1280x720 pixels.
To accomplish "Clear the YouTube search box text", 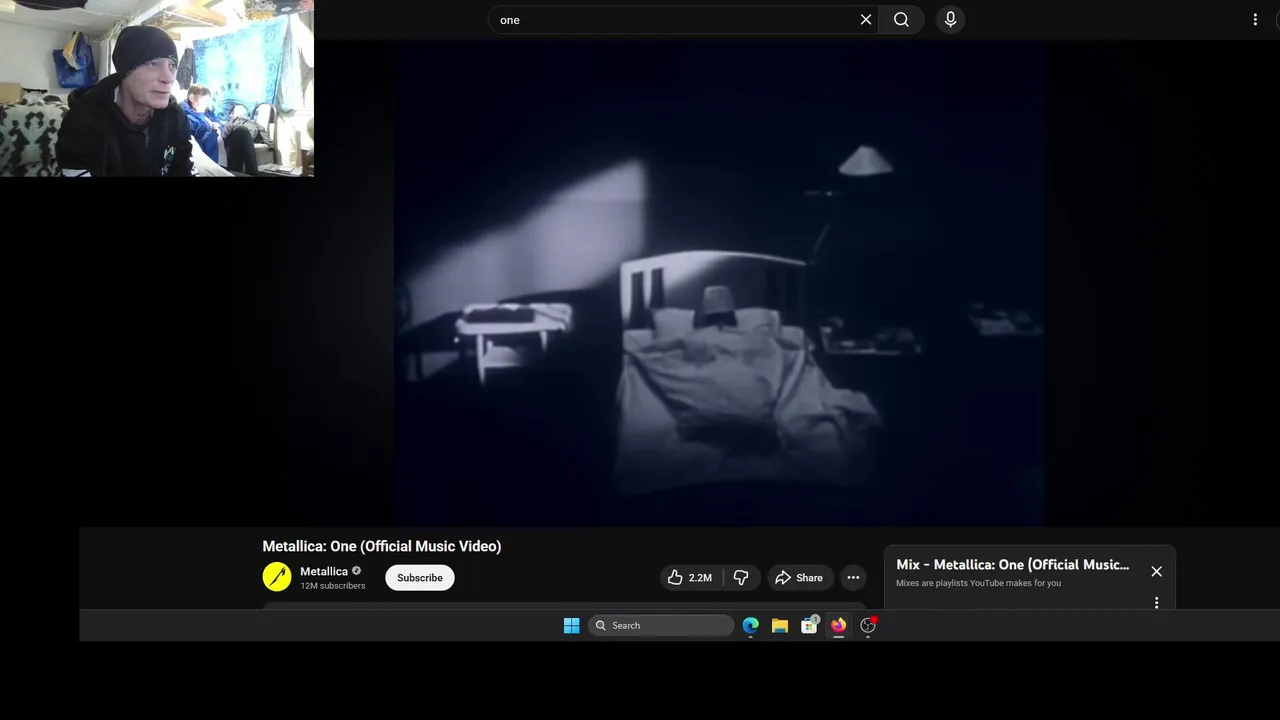I will click(x=866, y=20).
